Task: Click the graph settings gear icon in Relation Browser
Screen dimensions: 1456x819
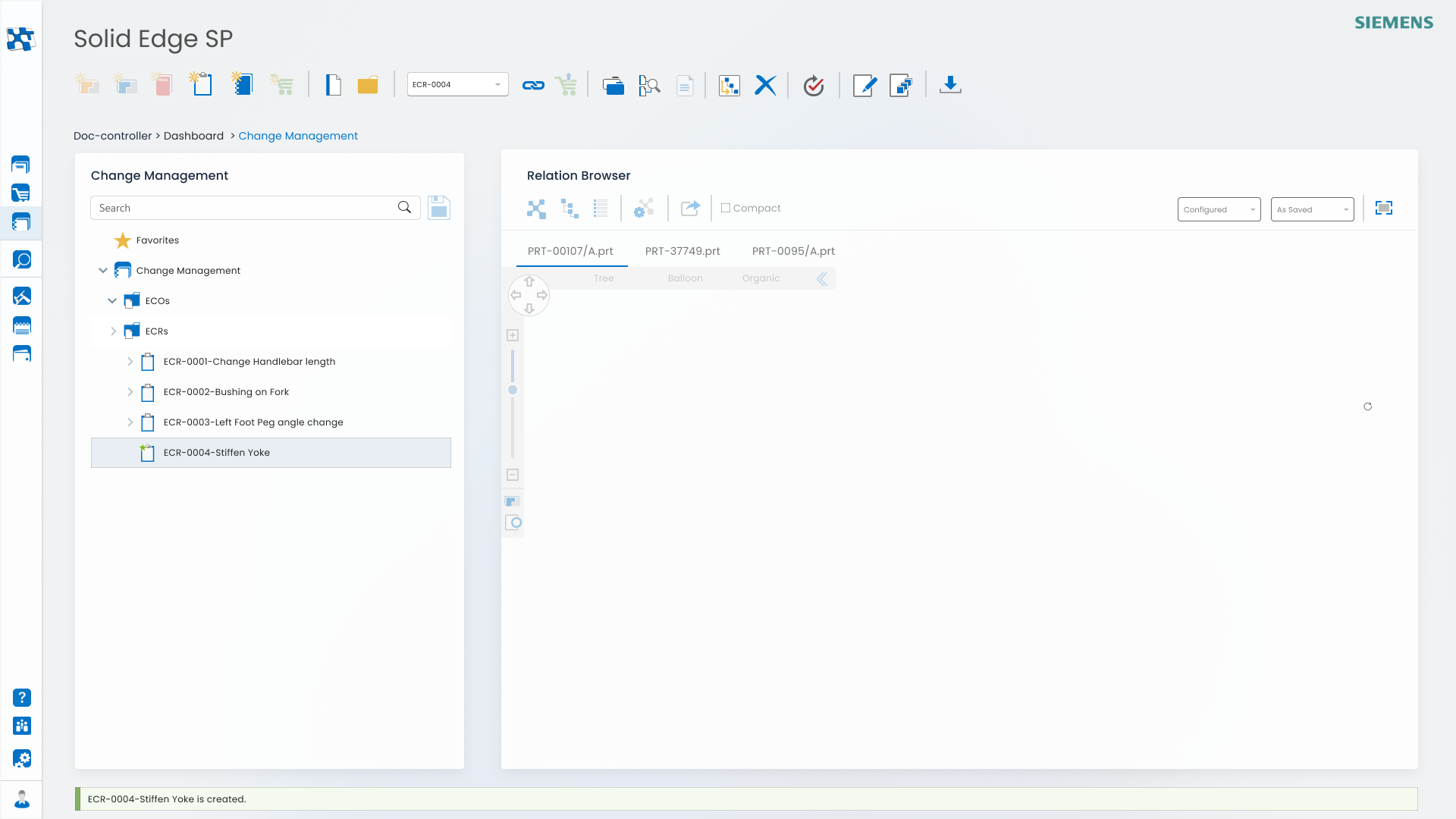Action: click(x=644, y=209)
